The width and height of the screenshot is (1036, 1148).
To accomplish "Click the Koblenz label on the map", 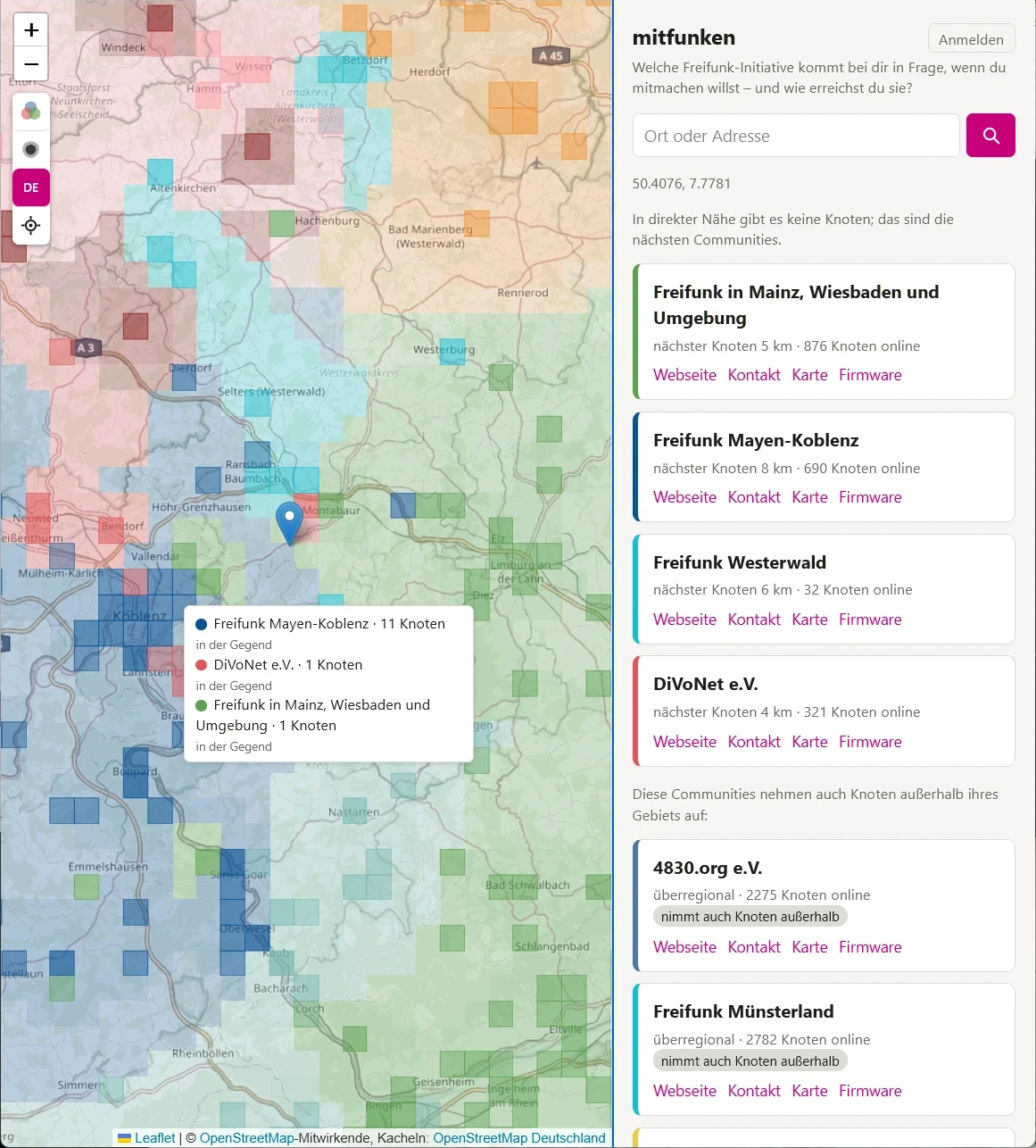I will point(139,616).
